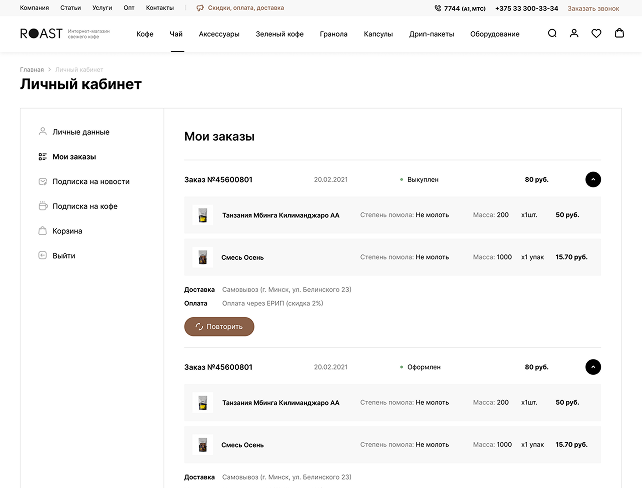Click the ROAST logo
This screenshot has height=488, width=642.
coord(41,33)
